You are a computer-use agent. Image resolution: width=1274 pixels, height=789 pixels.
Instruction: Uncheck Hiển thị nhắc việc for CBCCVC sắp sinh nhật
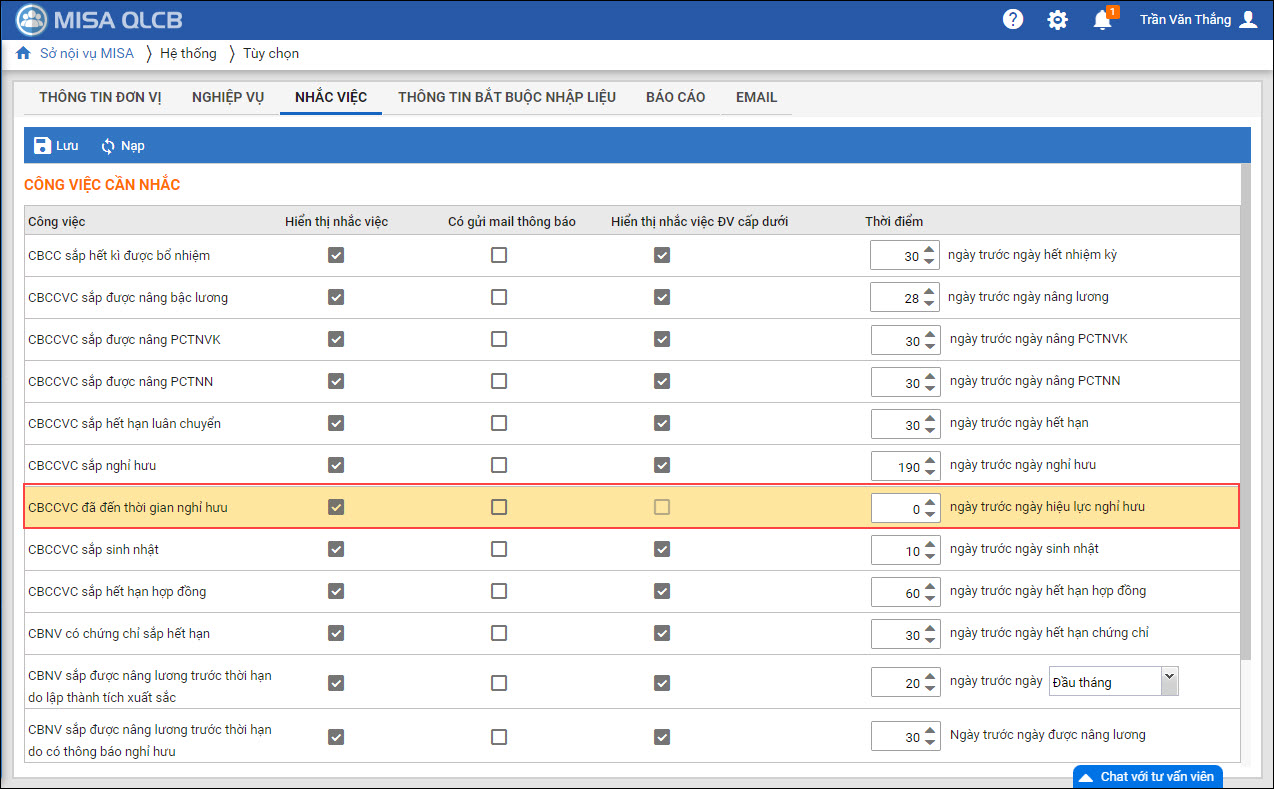pyautogui.click(x=336, y=549)
